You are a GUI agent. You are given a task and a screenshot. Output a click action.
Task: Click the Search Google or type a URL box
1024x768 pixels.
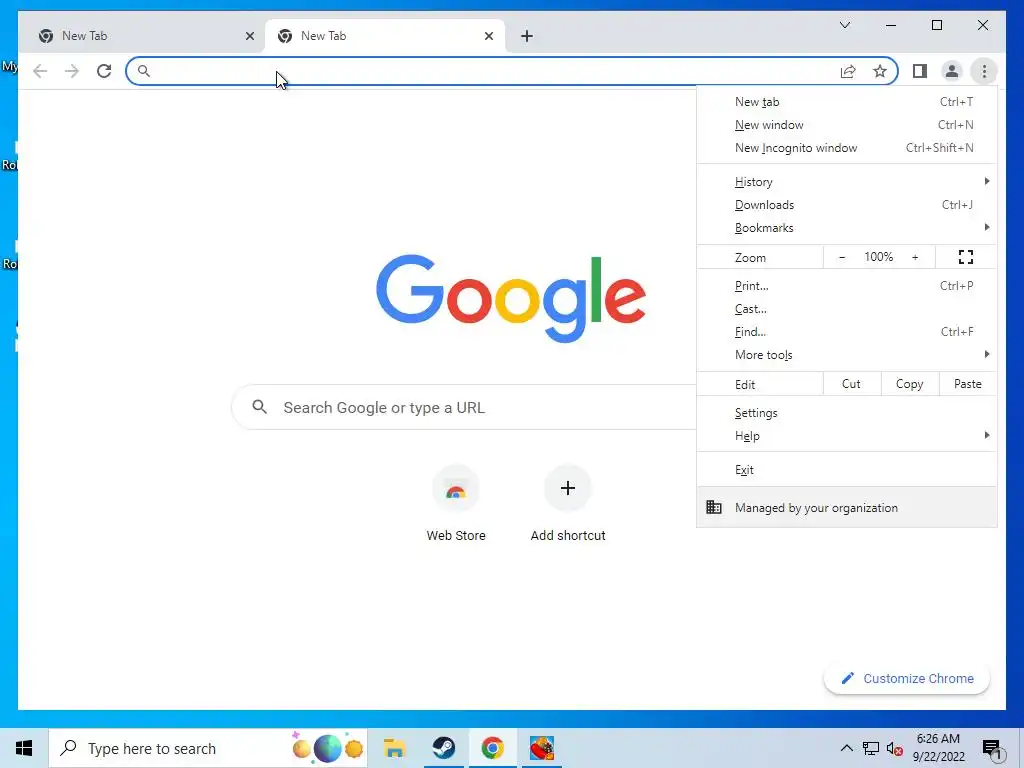pos(464,408)
